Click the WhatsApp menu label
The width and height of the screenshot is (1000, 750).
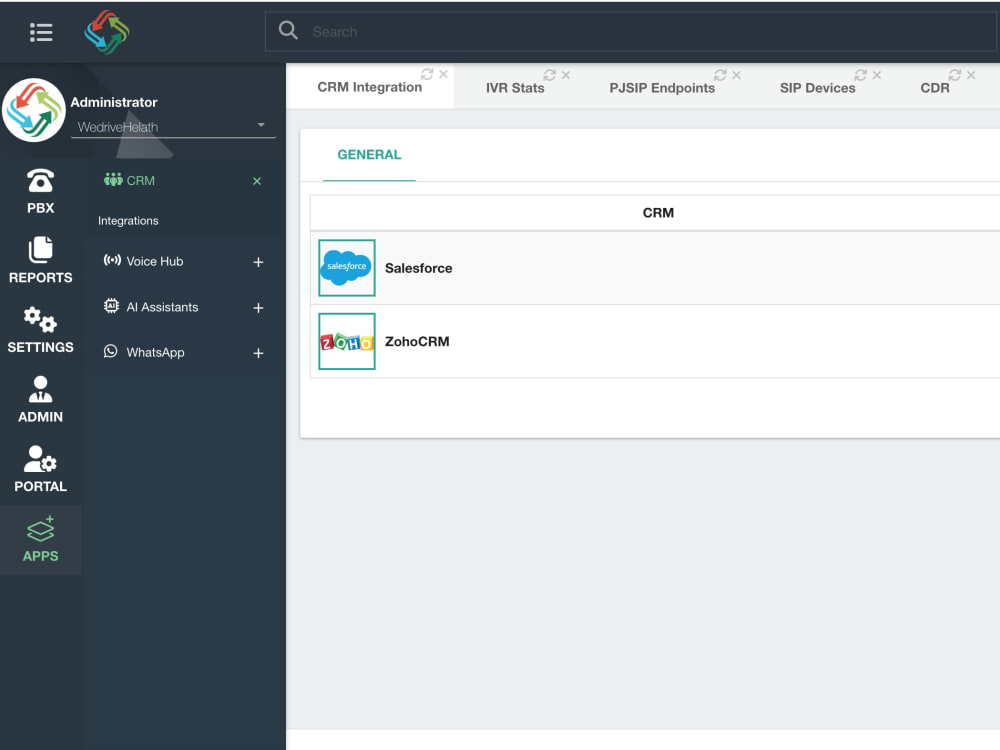click(x=155, y=352)
